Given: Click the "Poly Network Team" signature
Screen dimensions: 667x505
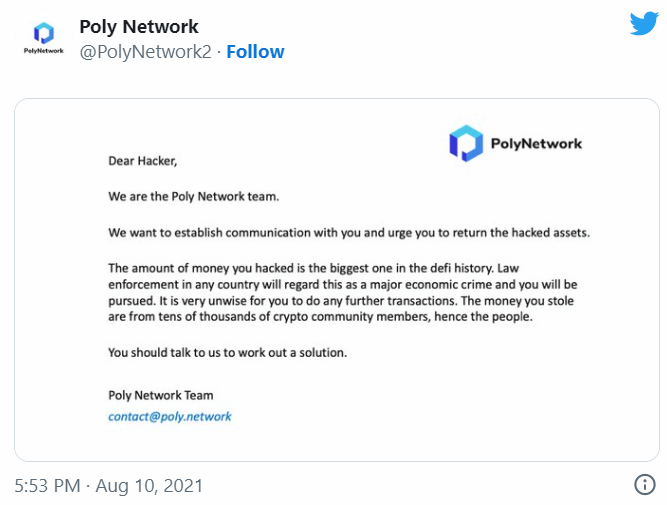Looking at the screenshot, I should pos(160,395).
